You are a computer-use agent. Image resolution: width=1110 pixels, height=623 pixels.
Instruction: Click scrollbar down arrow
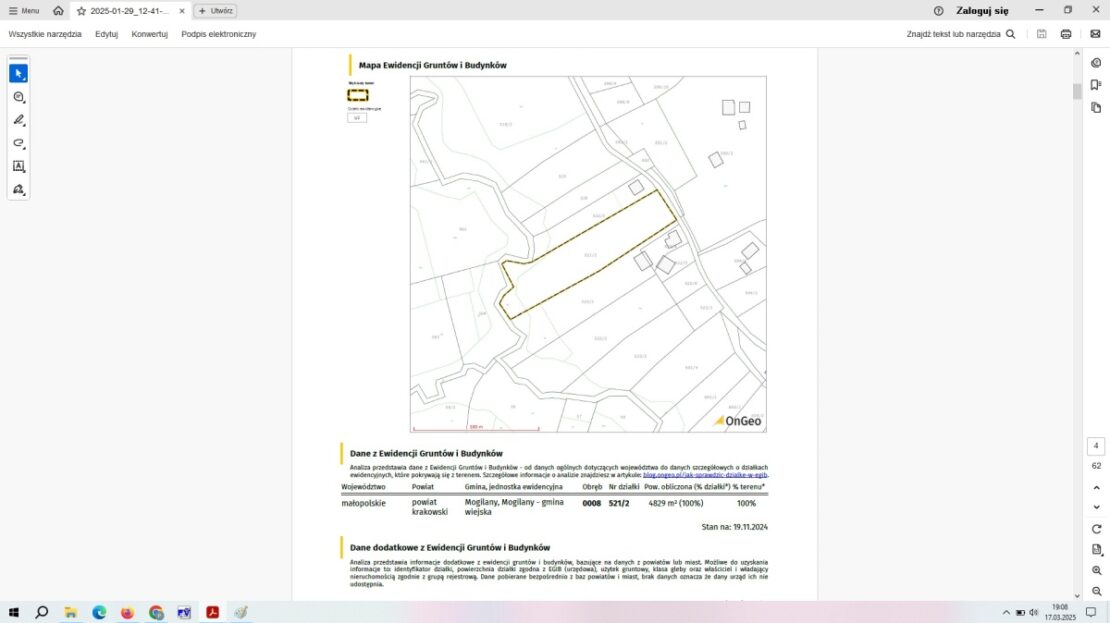pyautogui.click(x=1077, y=596)
